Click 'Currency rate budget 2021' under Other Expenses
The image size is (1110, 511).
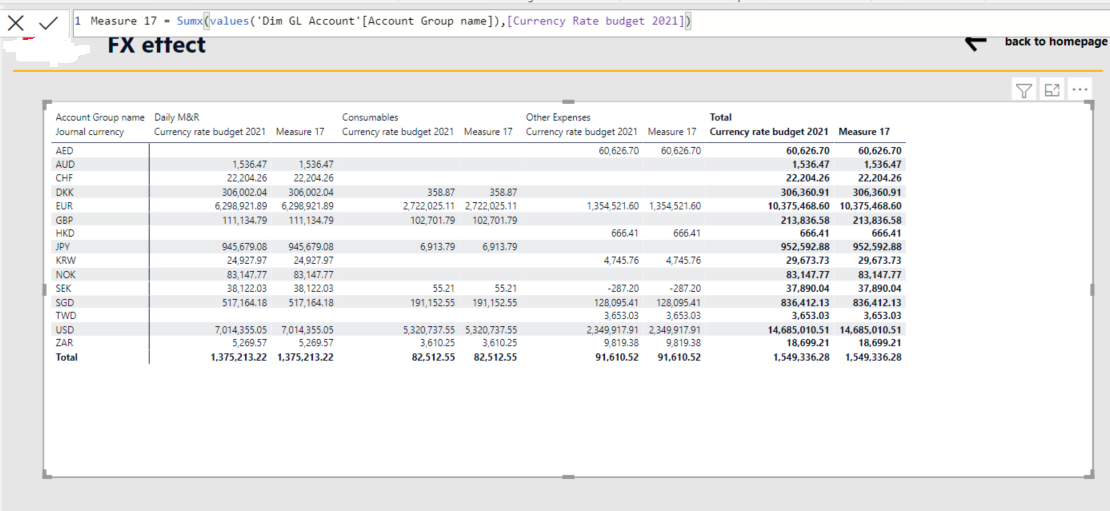(x=581, y=132)
